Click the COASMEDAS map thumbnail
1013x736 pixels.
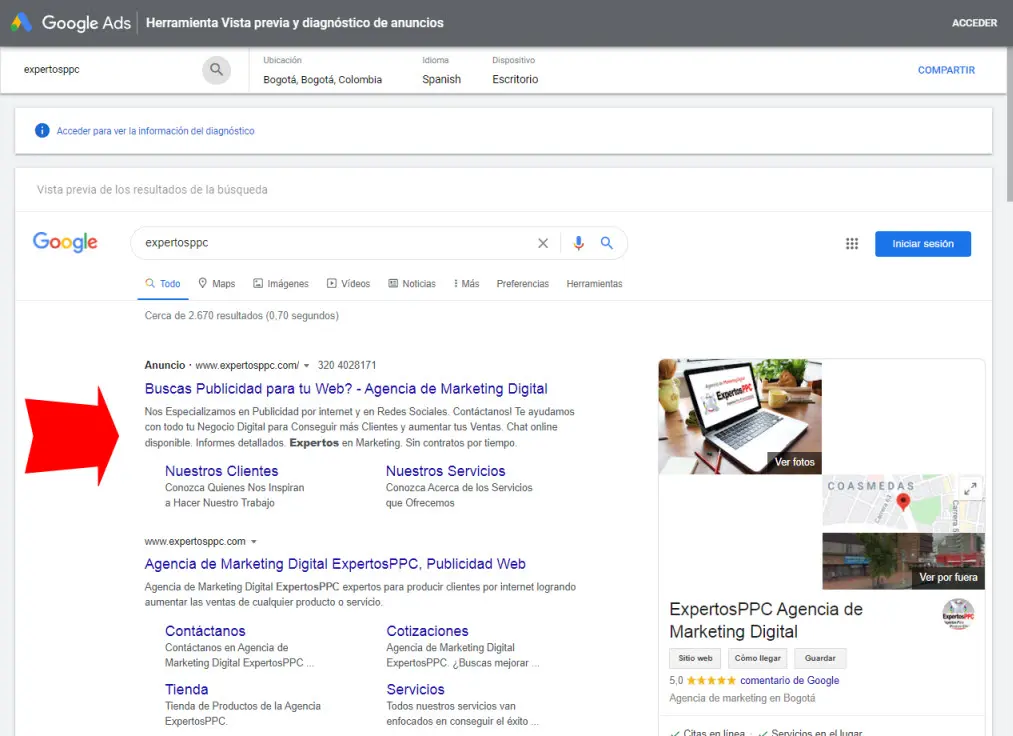903,503
